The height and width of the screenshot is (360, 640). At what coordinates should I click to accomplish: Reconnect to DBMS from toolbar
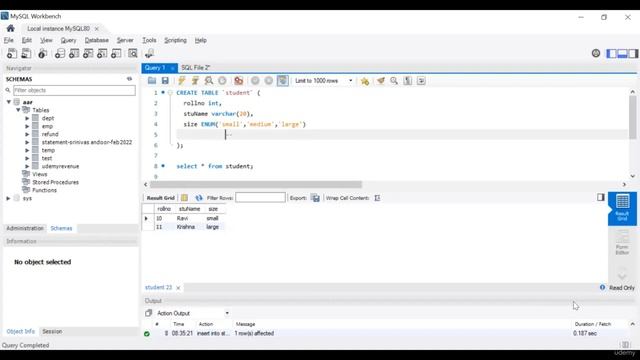149,53
